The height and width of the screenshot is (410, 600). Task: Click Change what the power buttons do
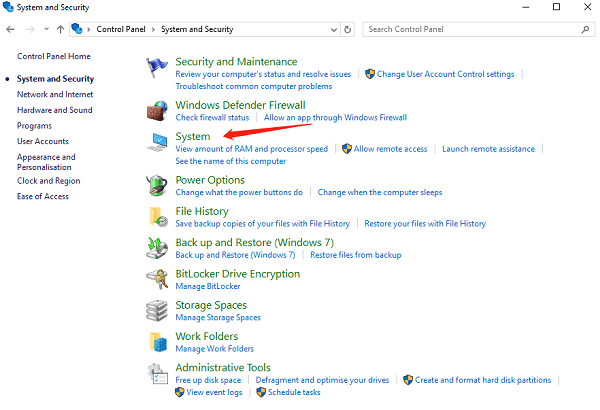(239, 192)
